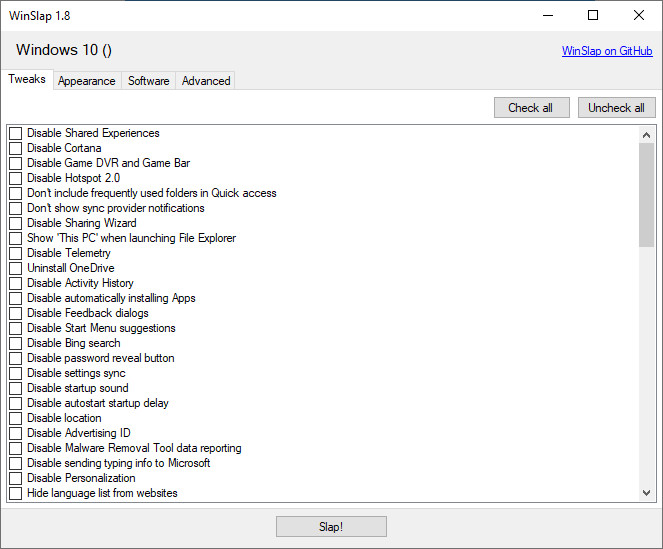Select Disable Start Menu suggestions checkbox

16,328
